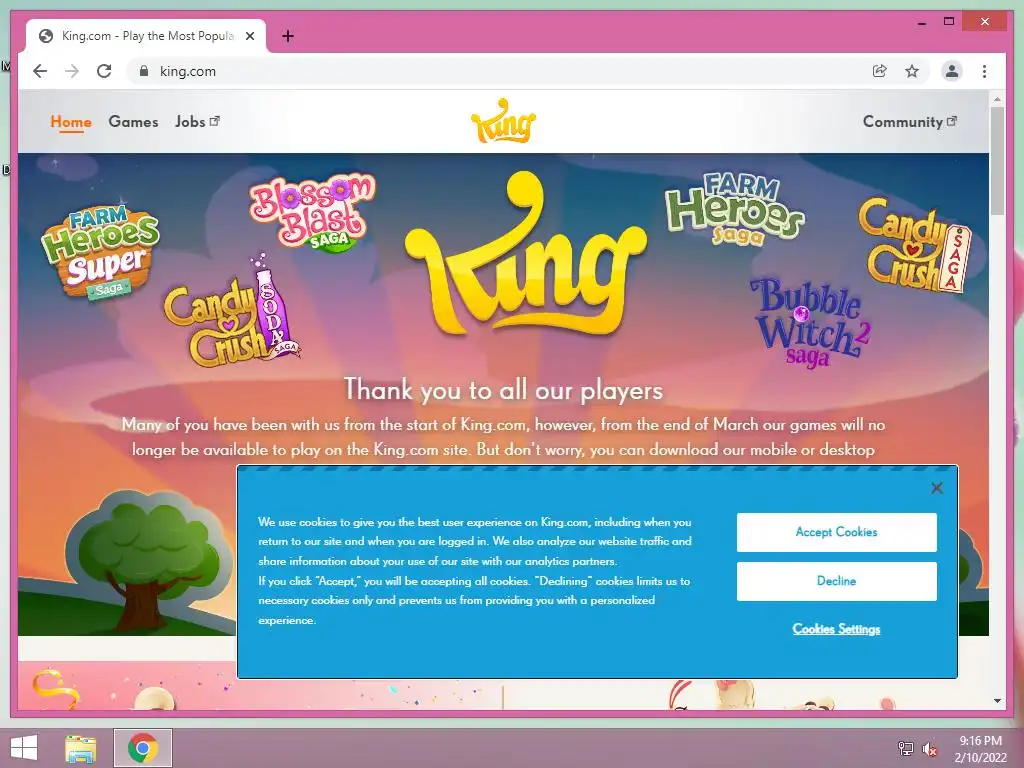This screenshot has width=1024, height=768.
Task: Open the Windows Start menu
Action: click(x=24, y=748)
